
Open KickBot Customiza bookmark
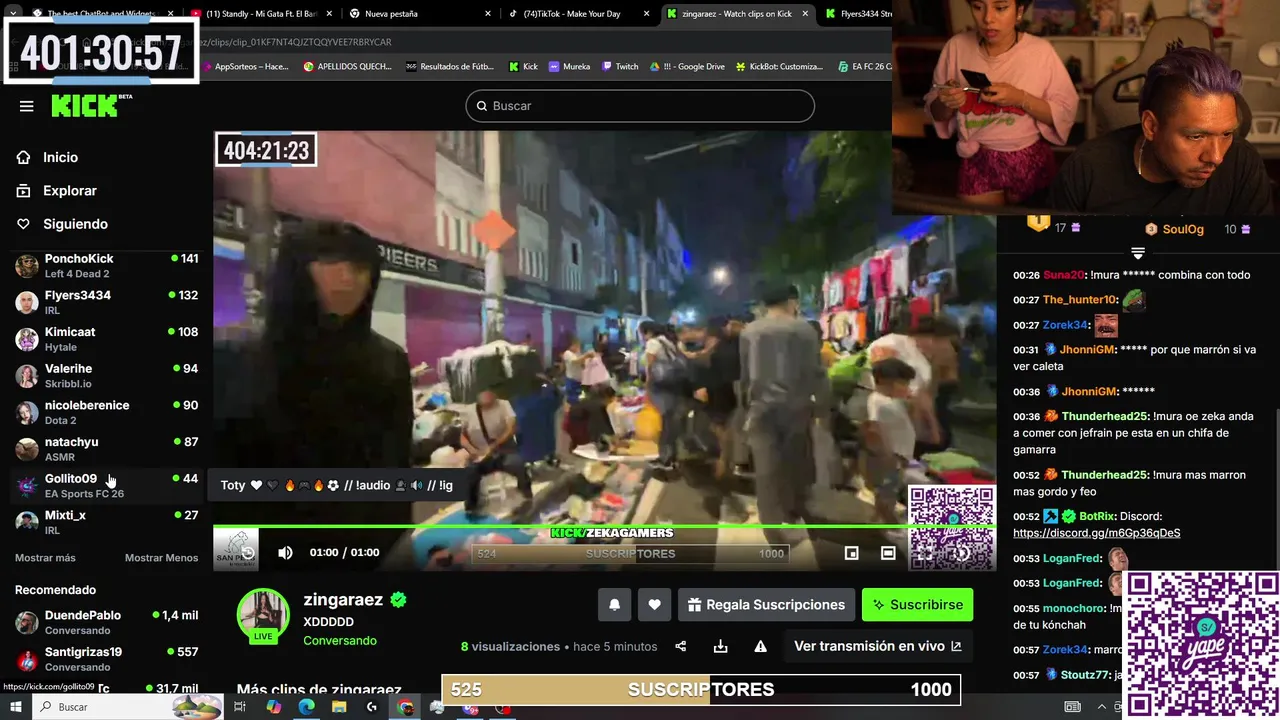click(x=779, y=66)
